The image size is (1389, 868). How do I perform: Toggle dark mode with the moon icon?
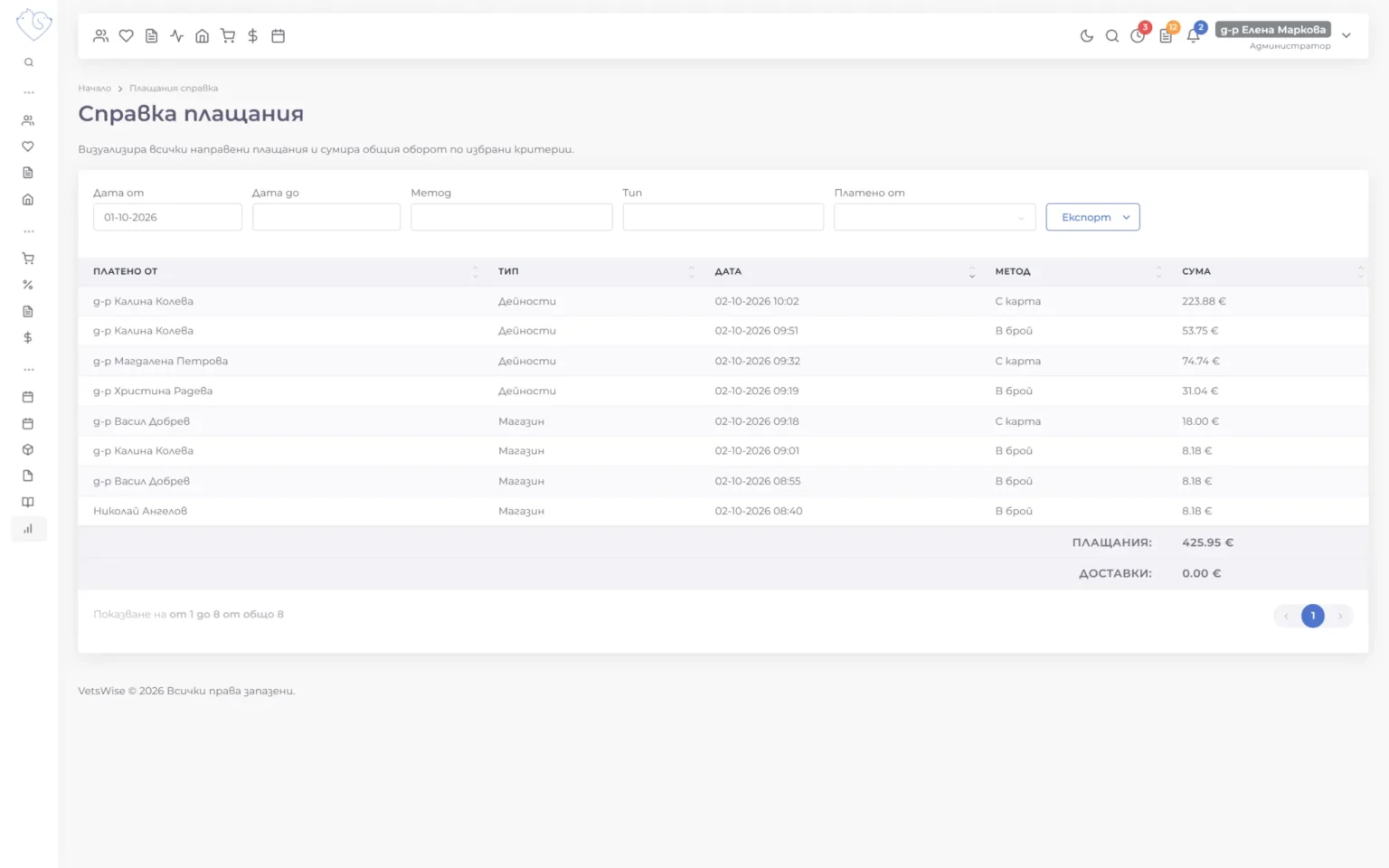point(1086,36)
